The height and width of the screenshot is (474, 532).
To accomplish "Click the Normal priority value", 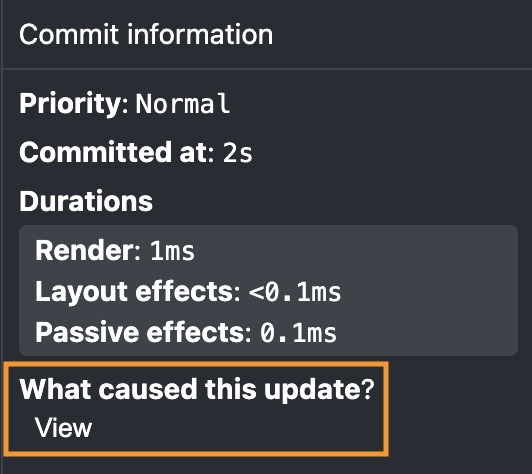I will tap(183, 103).
